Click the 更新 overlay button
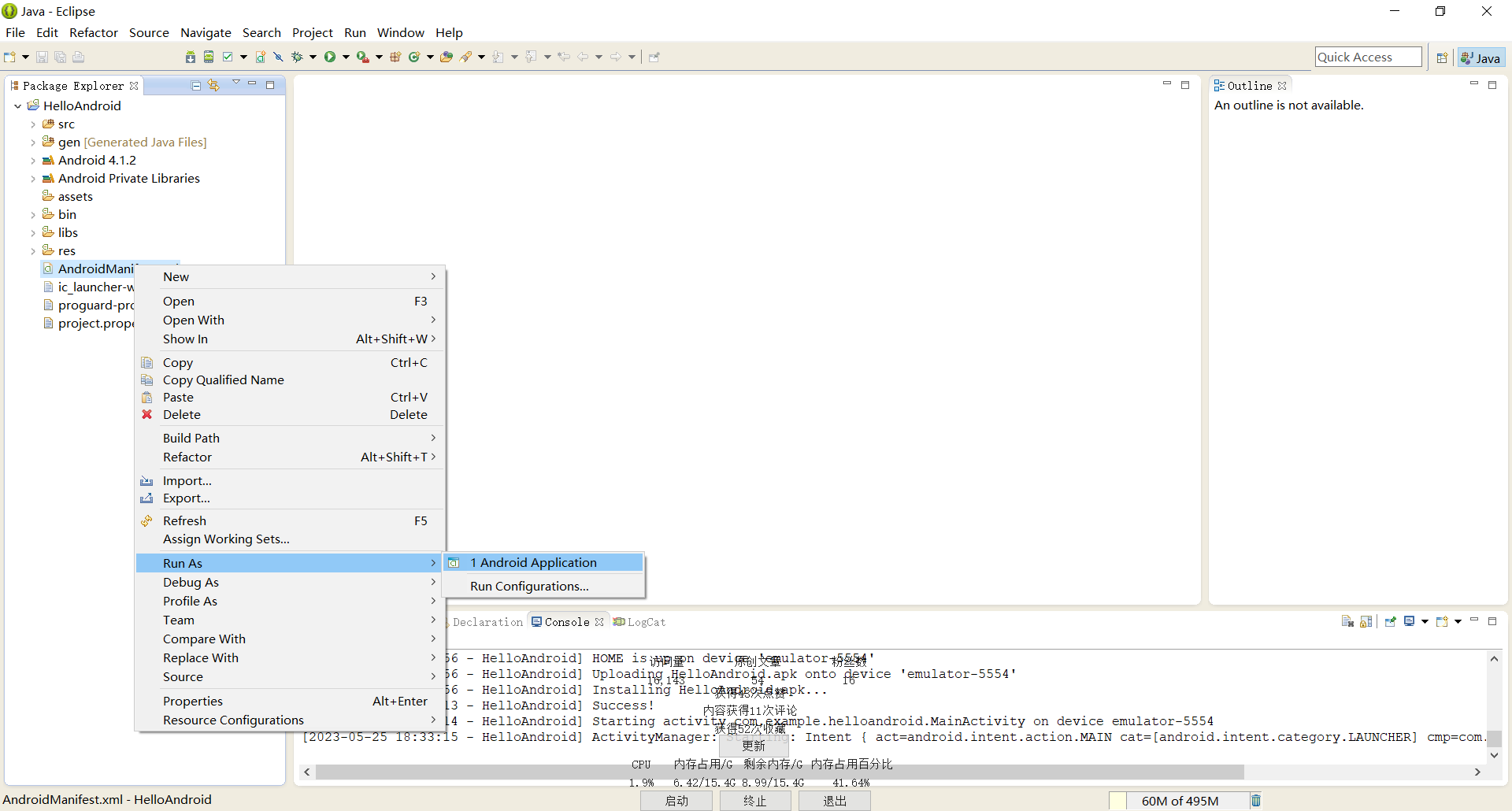 [754, 746]
